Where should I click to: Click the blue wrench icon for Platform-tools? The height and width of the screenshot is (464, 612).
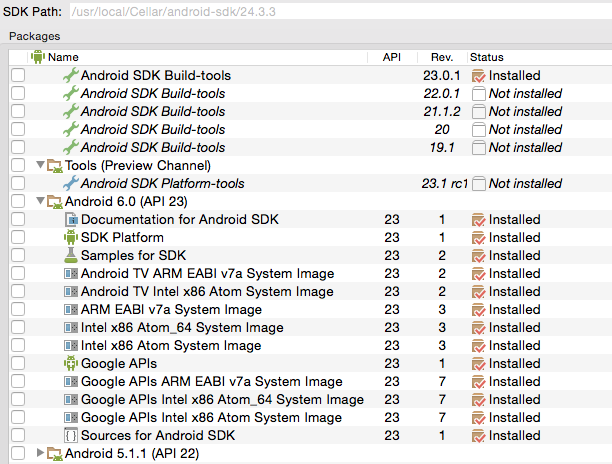(71, 183)
